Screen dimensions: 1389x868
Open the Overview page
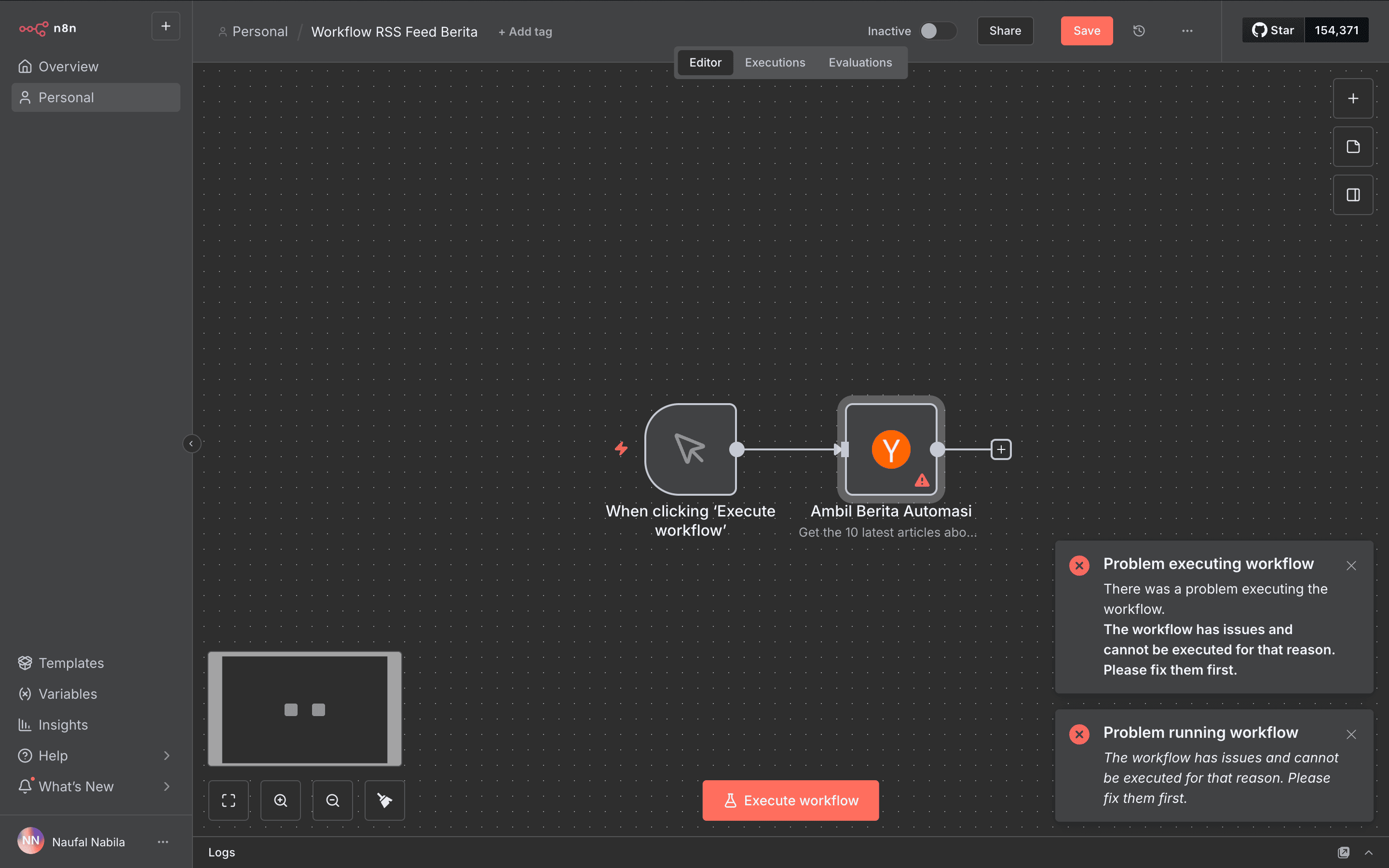(96, 67)
